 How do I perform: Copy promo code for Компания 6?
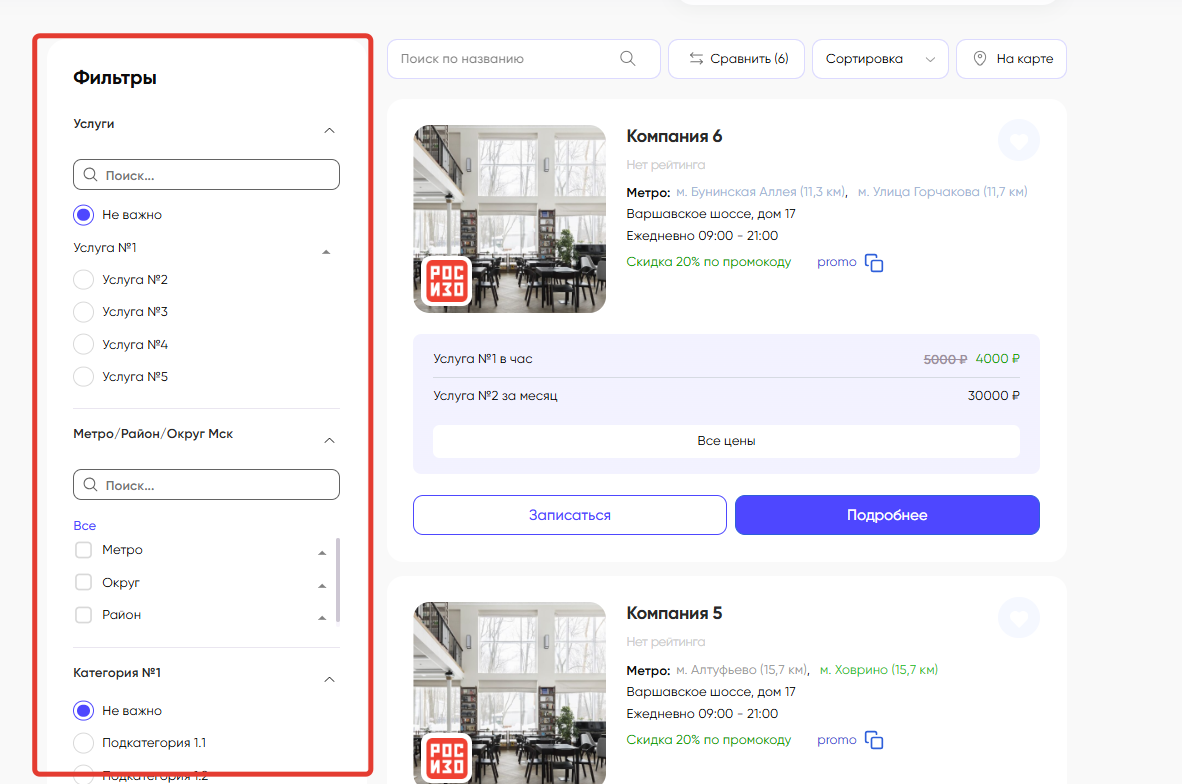point(874,263)
